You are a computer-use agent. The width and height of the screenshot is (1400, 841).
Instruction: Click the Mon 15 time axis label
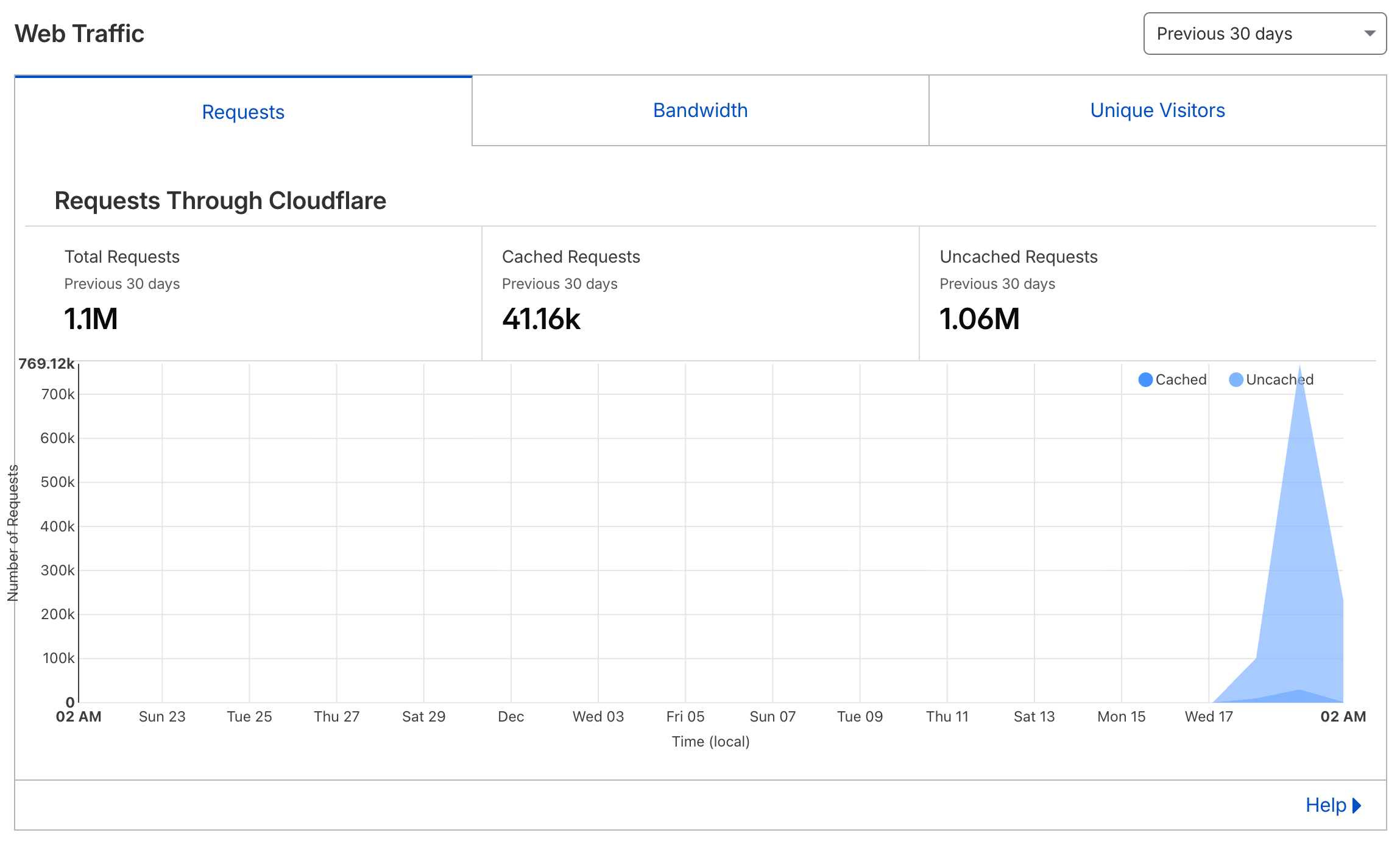pos(1121,717)
